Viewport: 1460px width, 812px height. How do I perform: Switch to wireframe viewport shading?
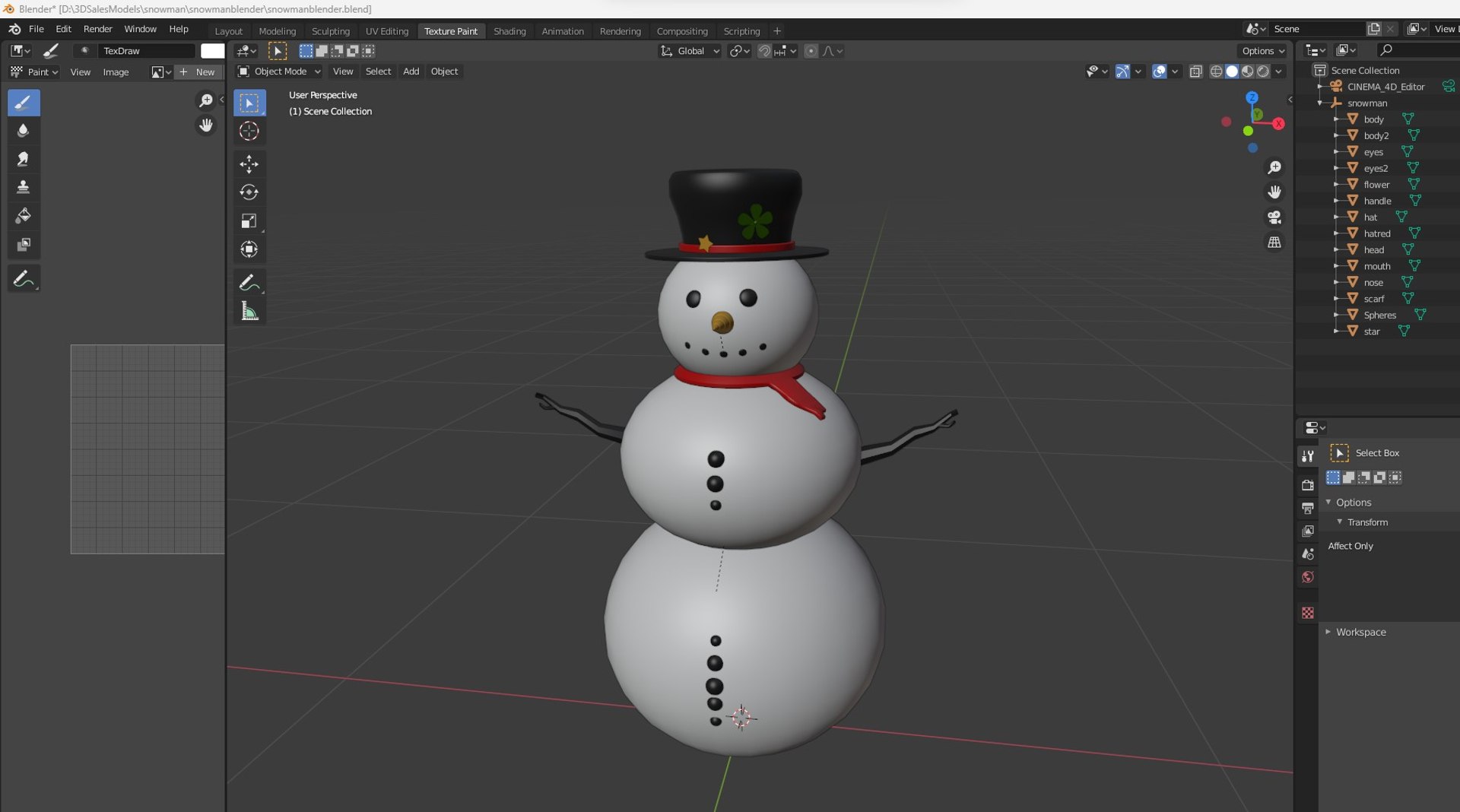[x=1216, y=71]
